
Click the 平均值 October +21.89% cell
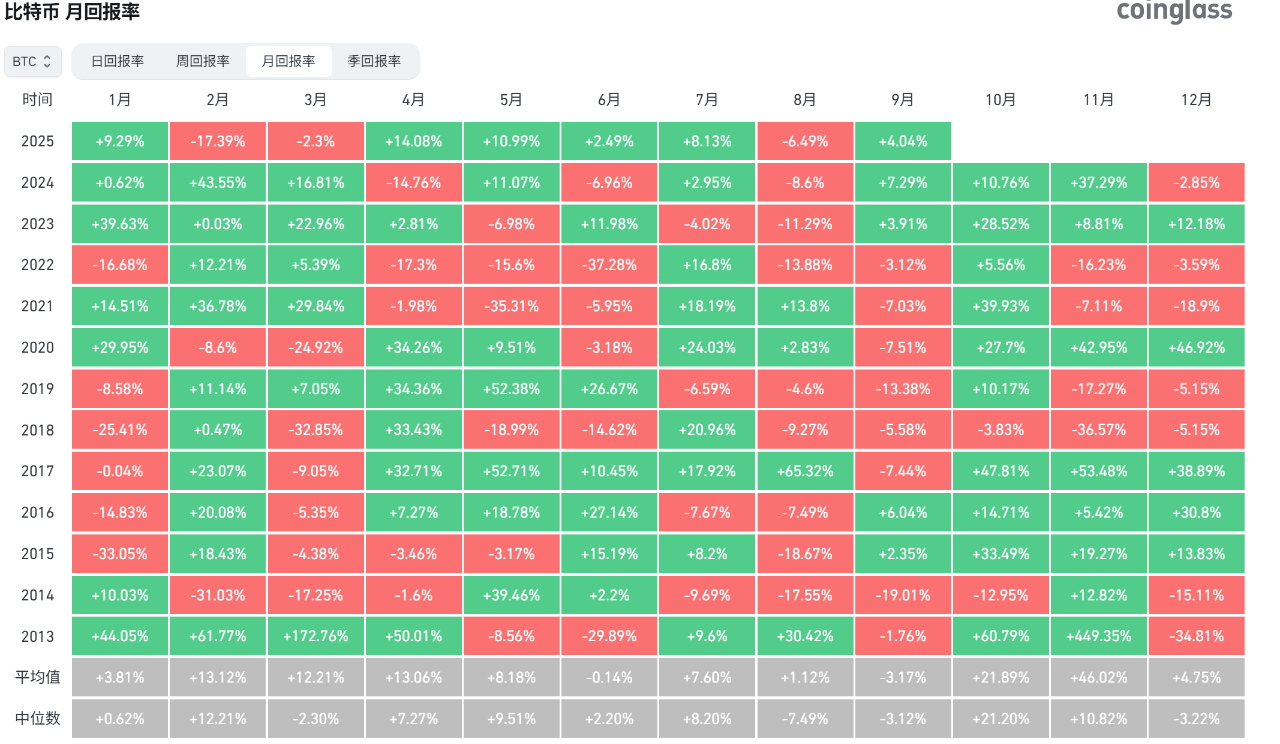pyautogui.click(x=1001, y=677)
